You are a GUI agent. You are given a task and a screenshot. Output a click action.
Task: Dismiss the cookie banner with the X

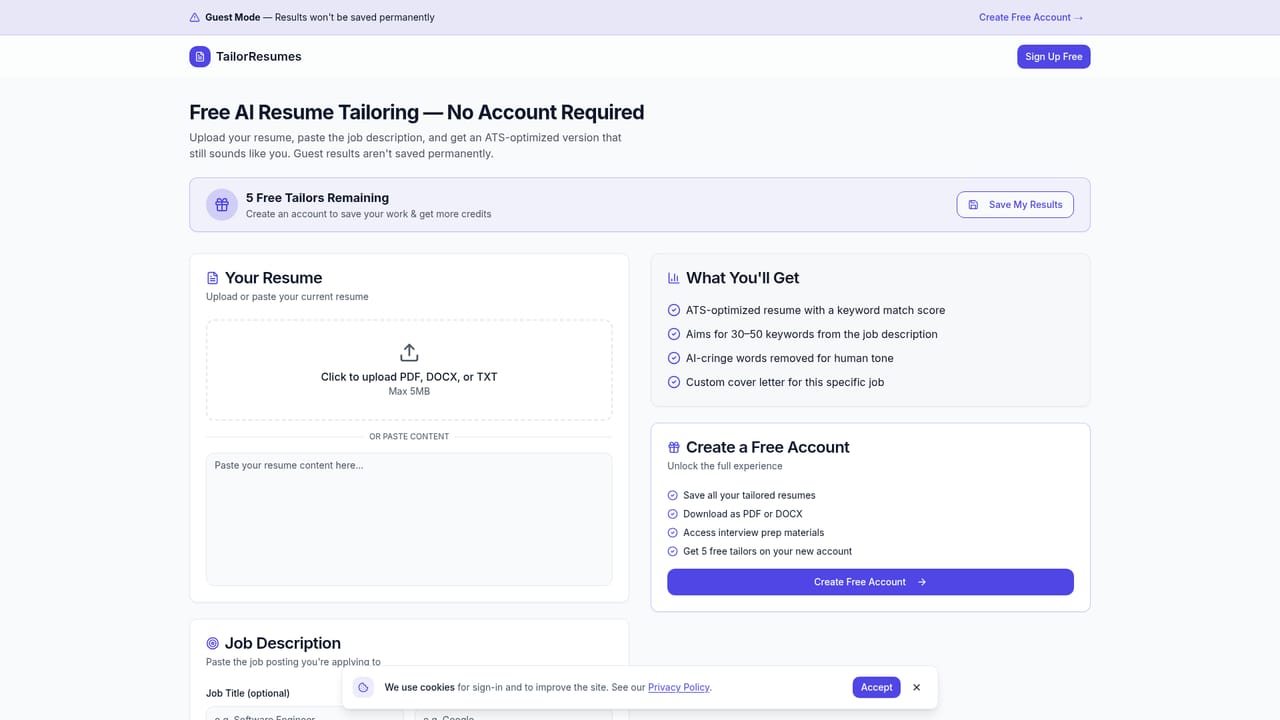[917, 687]
